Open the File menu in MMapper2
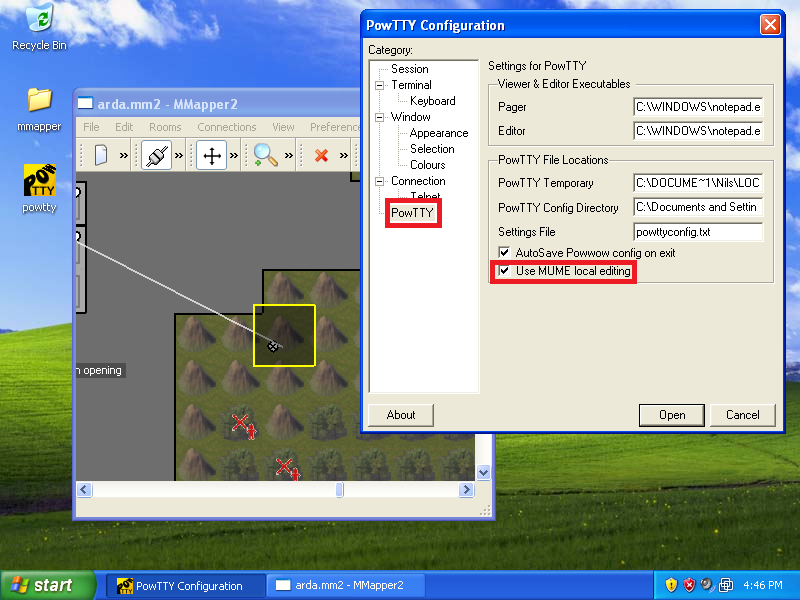800x600 pixels. point(91,127)
